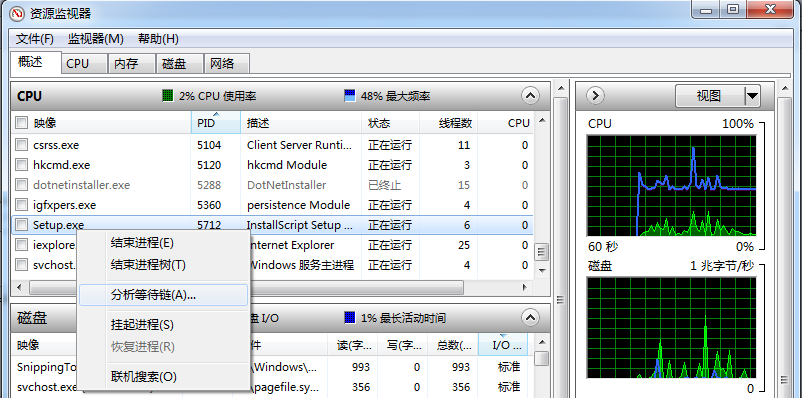Check the iexplore process checkbox
This screenshot has width=802, height=398.
pyautogui.click(x=21, y=245)
